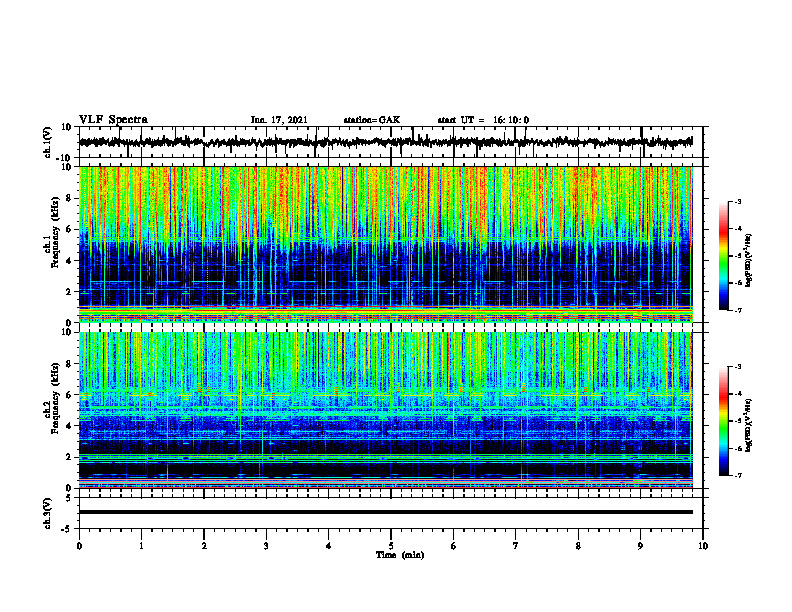Click the 'start UT = 16:10:0' header text
Image resolution: width=792 pixels, height=612 pixels.
[x=483, y=120]
